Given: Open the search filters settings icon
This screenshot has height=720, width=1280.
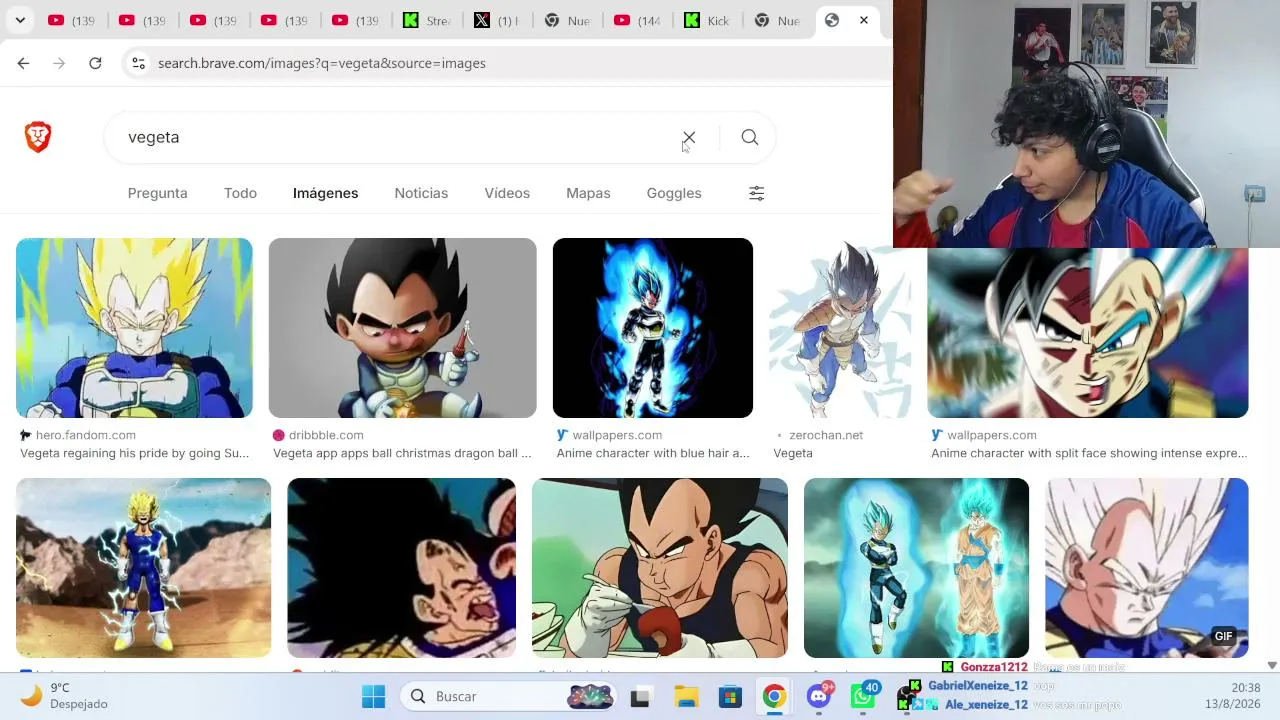Looking at the screenshot, I should pos(757,193).
